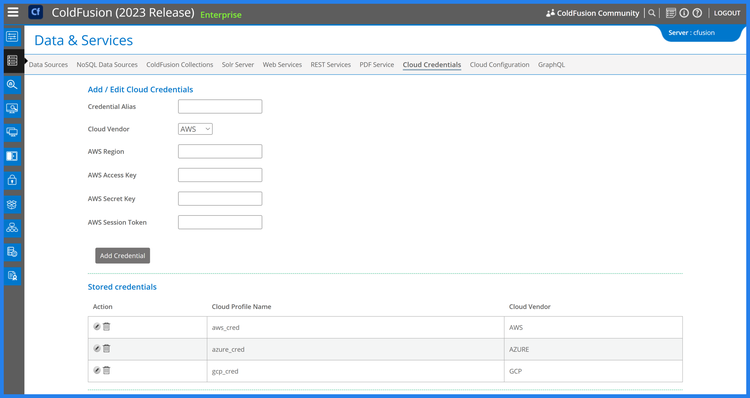Click the sidebar server-with-gear icon

pyautogui.click(x=12, y=252)
